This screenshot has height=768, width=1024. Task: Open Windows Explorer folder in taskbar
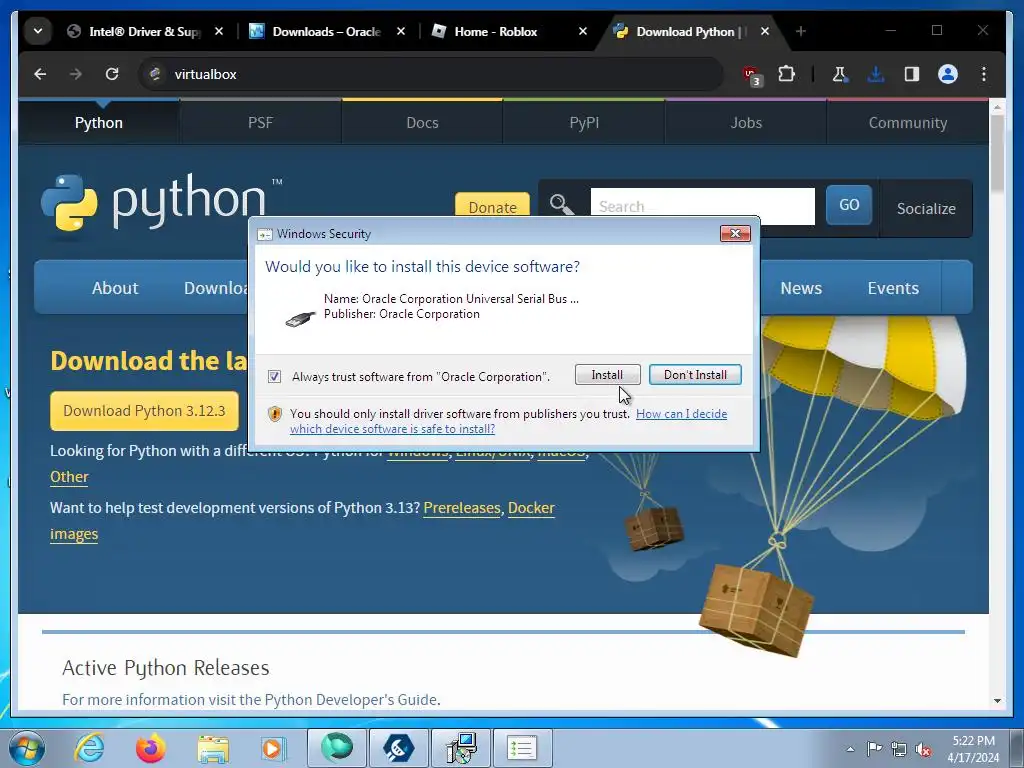click(213, 748)
